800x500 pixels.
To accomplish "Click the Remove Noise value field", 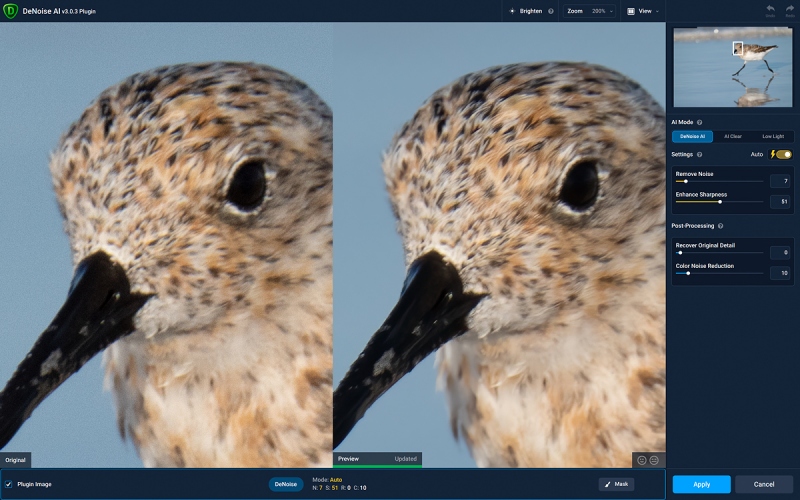I will [780, 181].
